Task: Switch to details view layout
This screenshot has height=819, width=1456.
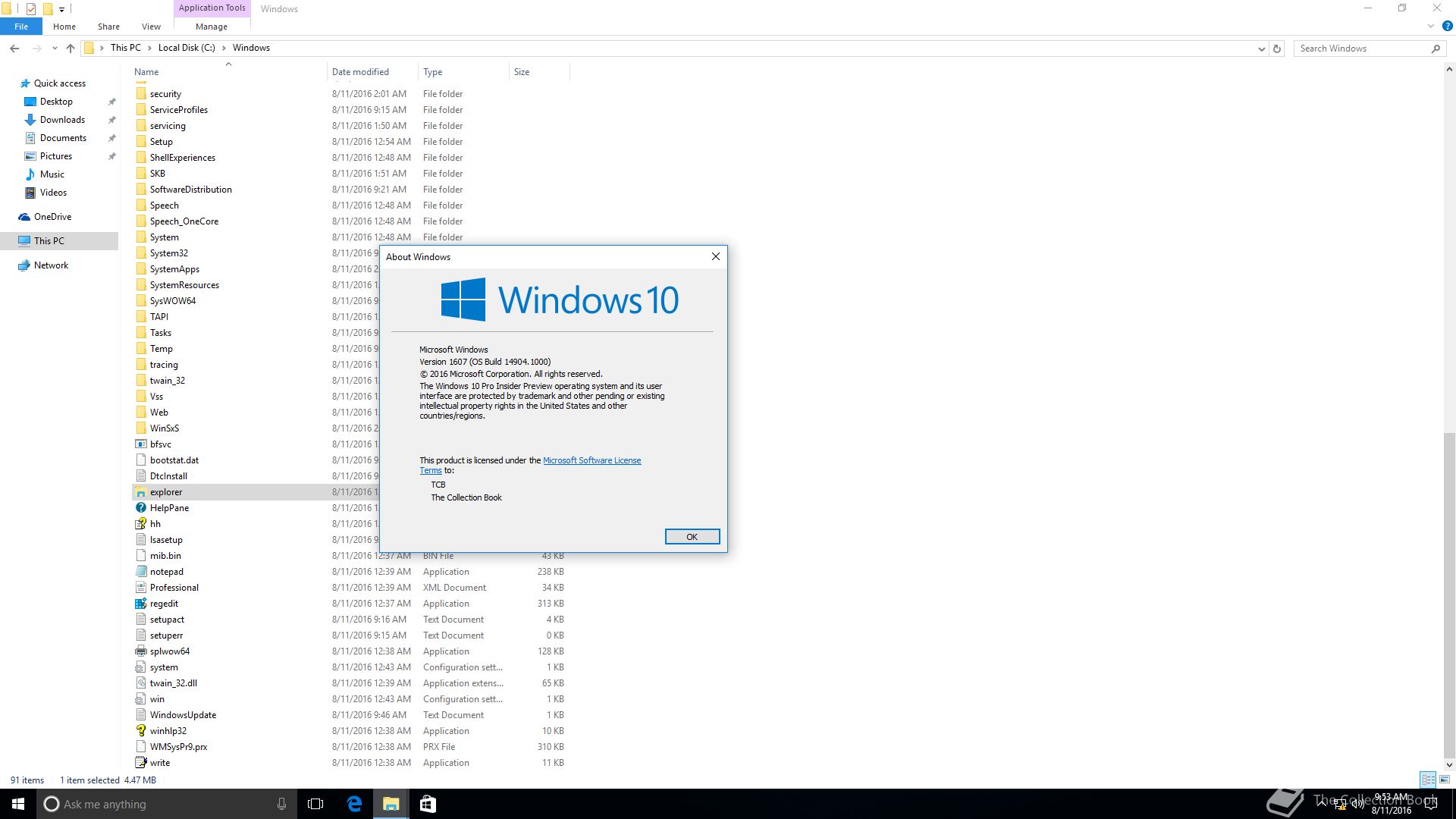Action: [x=1428, y=780]
